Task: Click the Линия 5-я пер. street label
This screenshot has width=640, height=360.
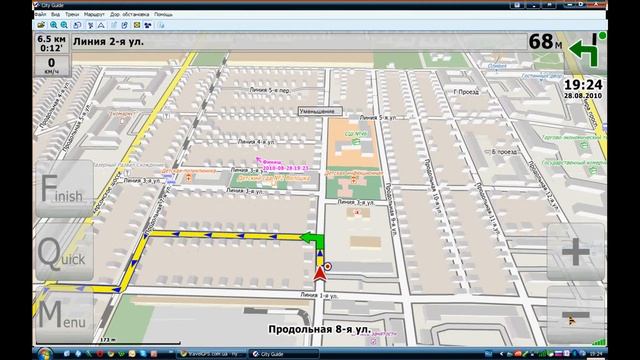Action: (269, 90)
